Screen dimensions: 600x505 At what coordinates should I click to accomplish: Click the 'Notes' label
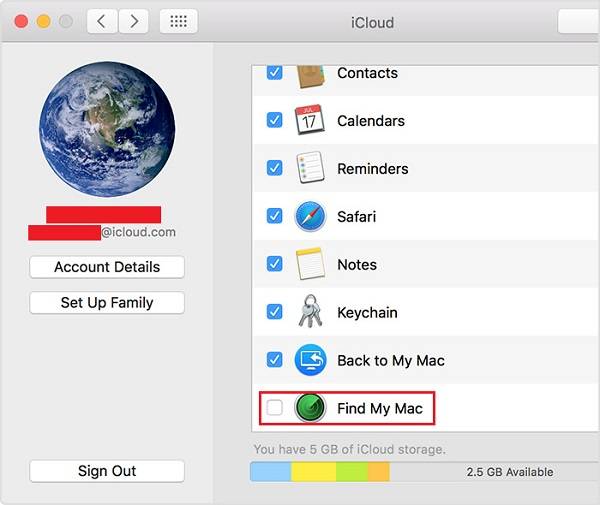pos(357,265)
